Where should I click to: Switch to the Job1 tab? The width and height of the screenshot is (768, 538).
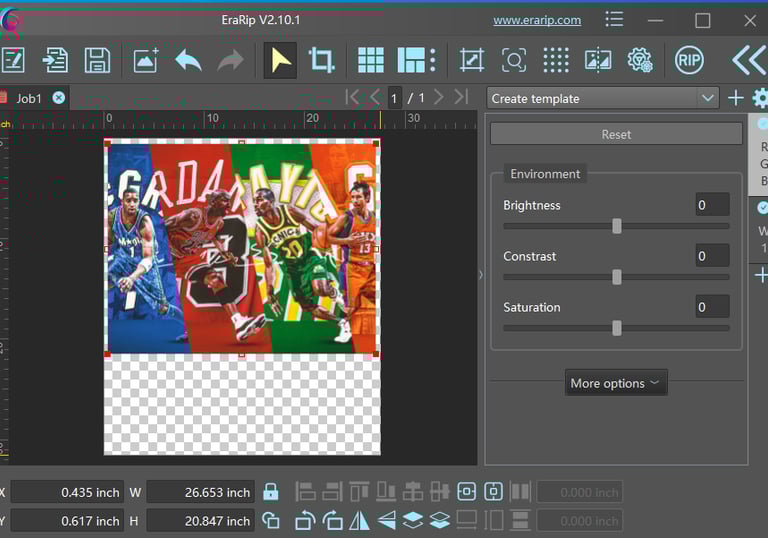29,98
